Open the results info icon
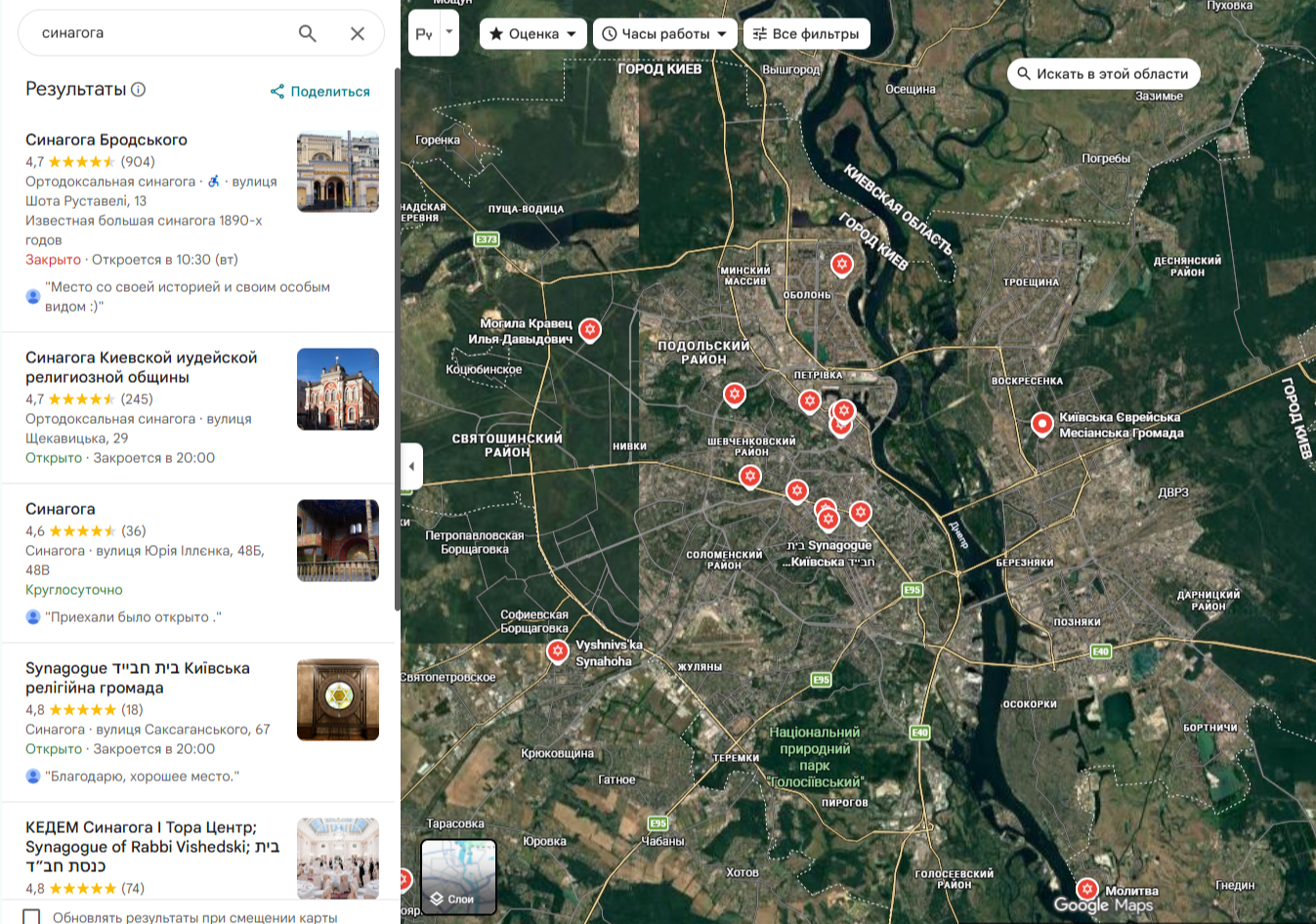Viewport: 1316px width, 924px height. (139, 89)
